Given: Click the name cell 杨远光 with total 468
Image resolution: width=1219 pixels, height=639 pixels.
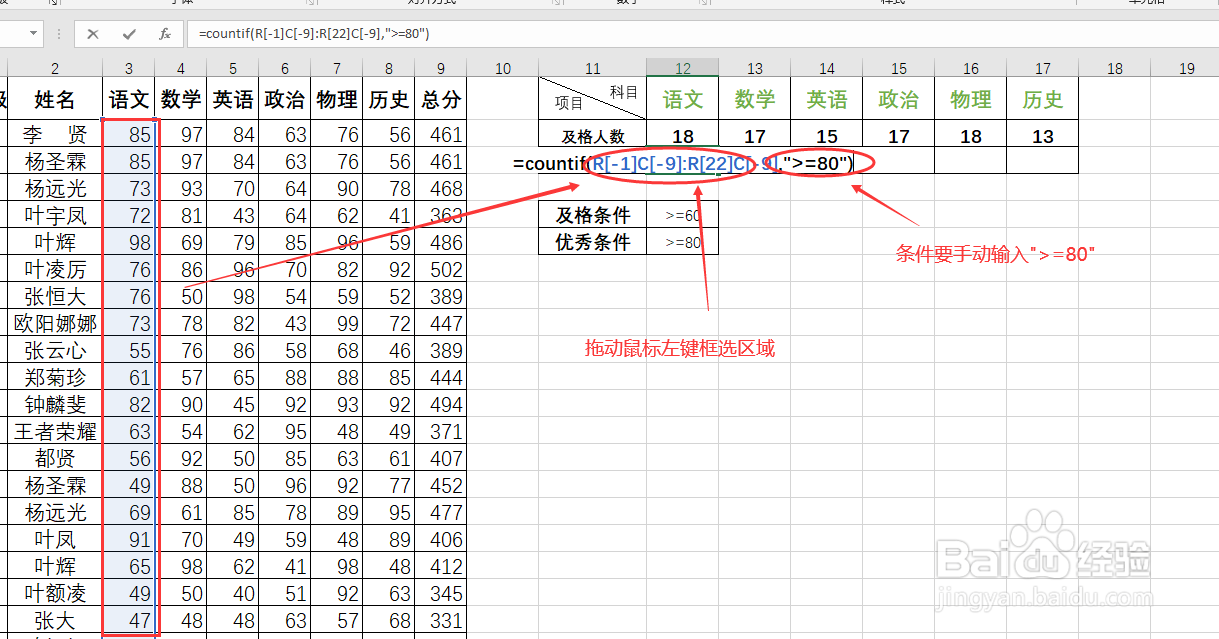Looking at the screenshot, I should coord(55,188).
